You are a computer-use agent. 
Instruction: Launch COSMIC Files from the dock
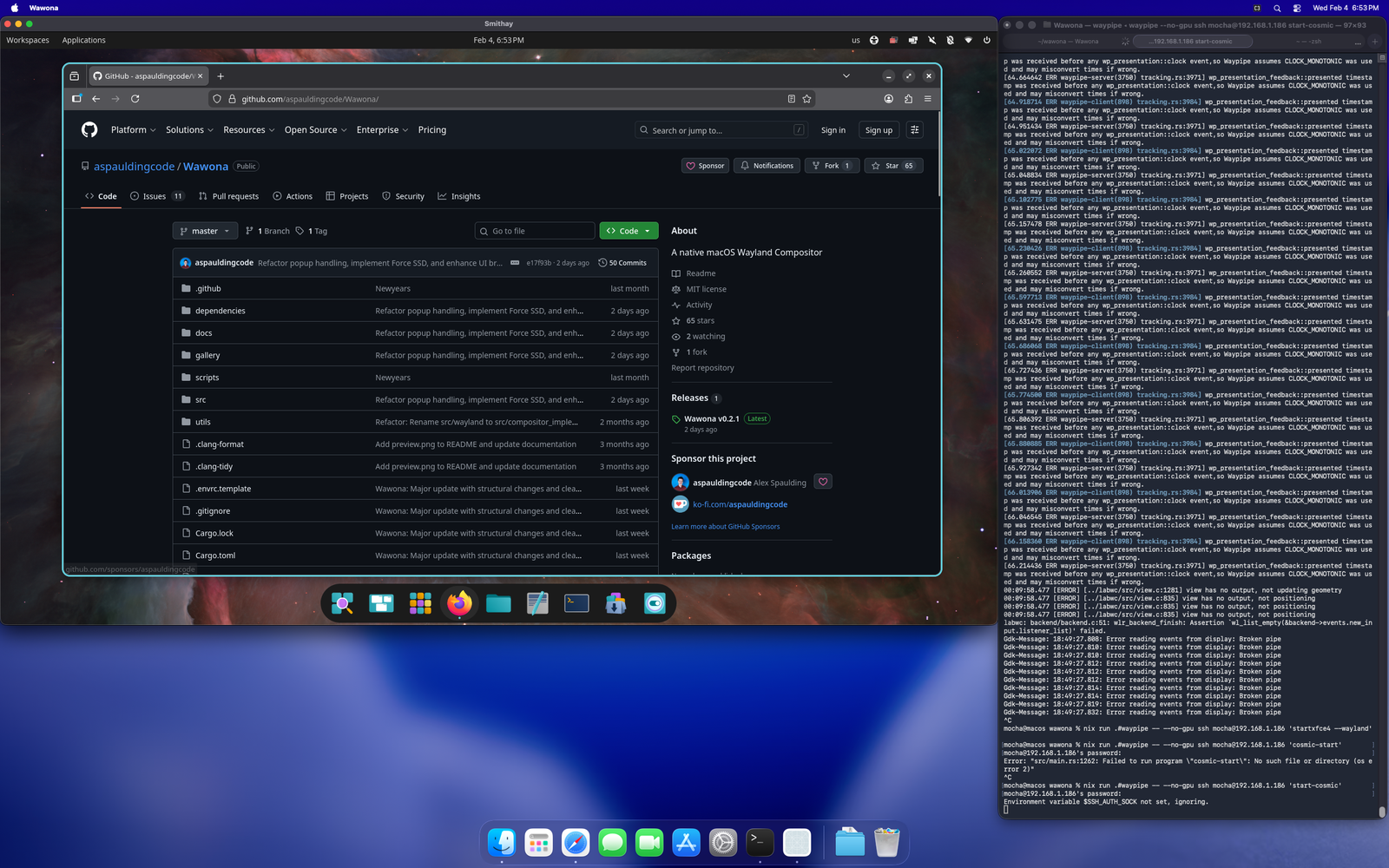pyautogui.click(x=498, y=603)
